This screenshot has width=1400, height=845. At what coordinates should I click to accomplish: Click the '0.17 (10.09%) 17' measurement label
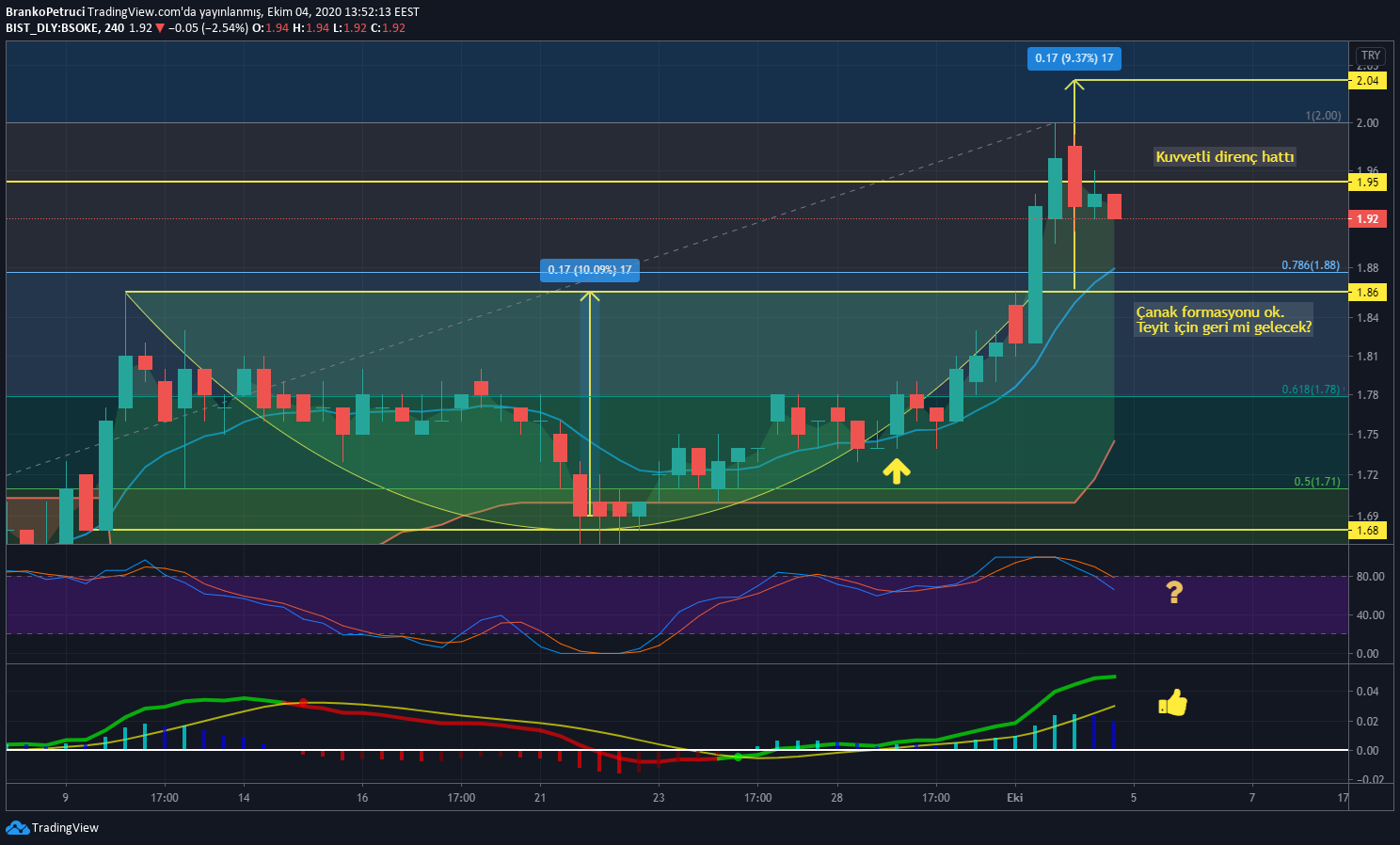coord(590,270)
